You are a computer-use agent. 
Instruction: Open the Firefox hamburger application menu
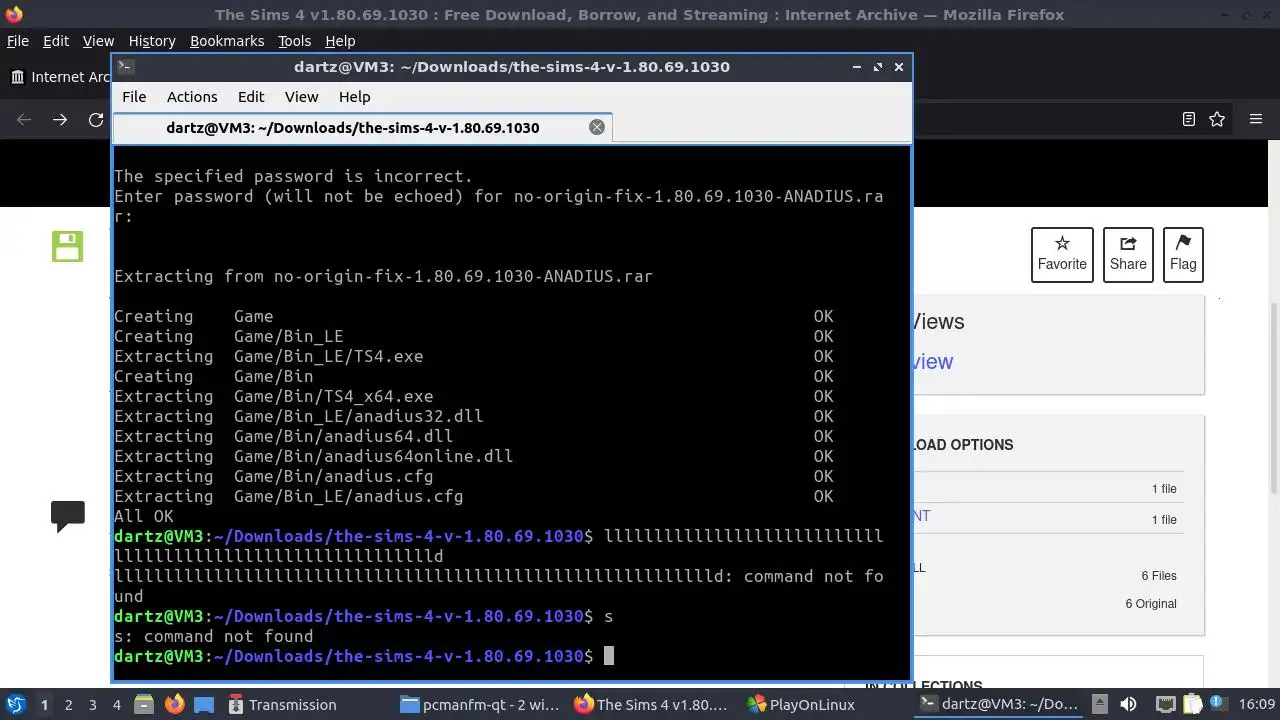pos(1256,119)
